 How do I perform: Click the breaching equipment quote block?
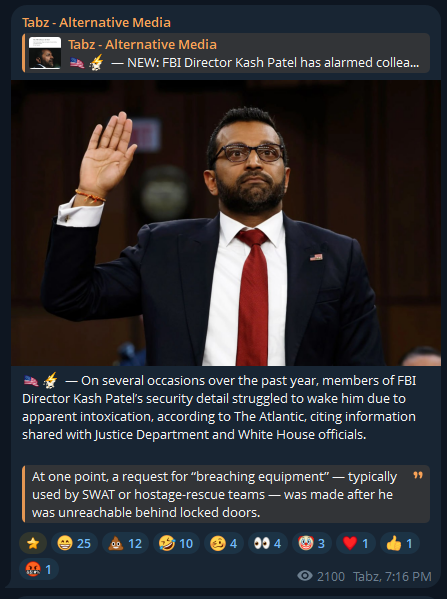(x=226, y=494)
